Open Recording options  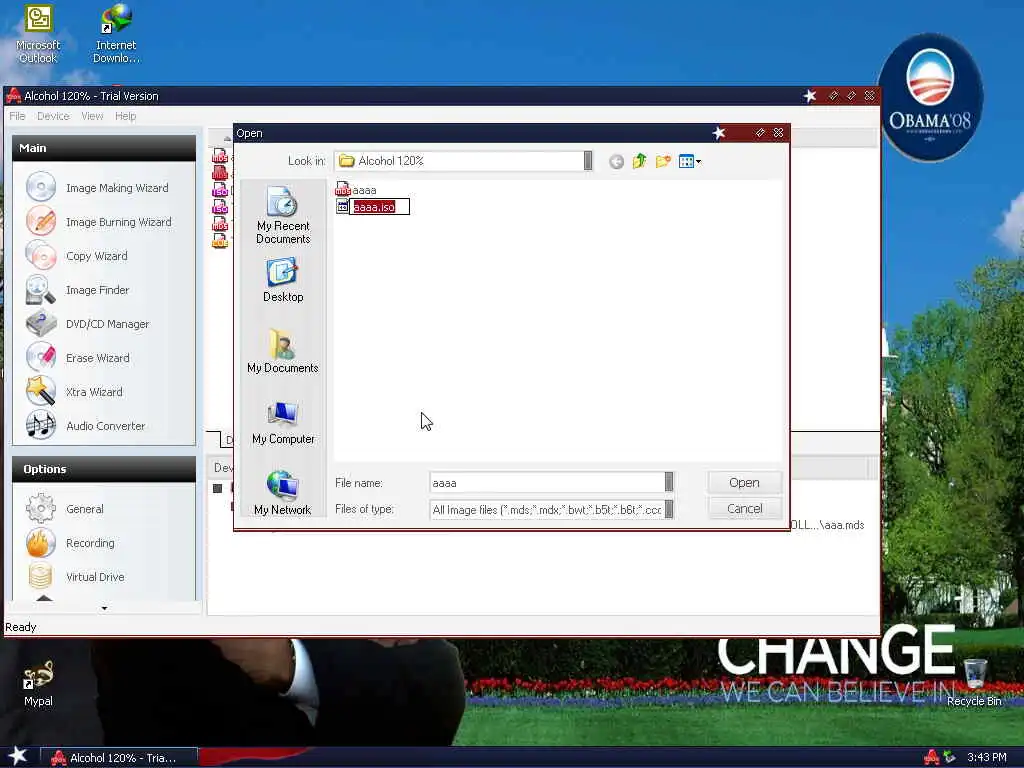click(x=71, y=543)
